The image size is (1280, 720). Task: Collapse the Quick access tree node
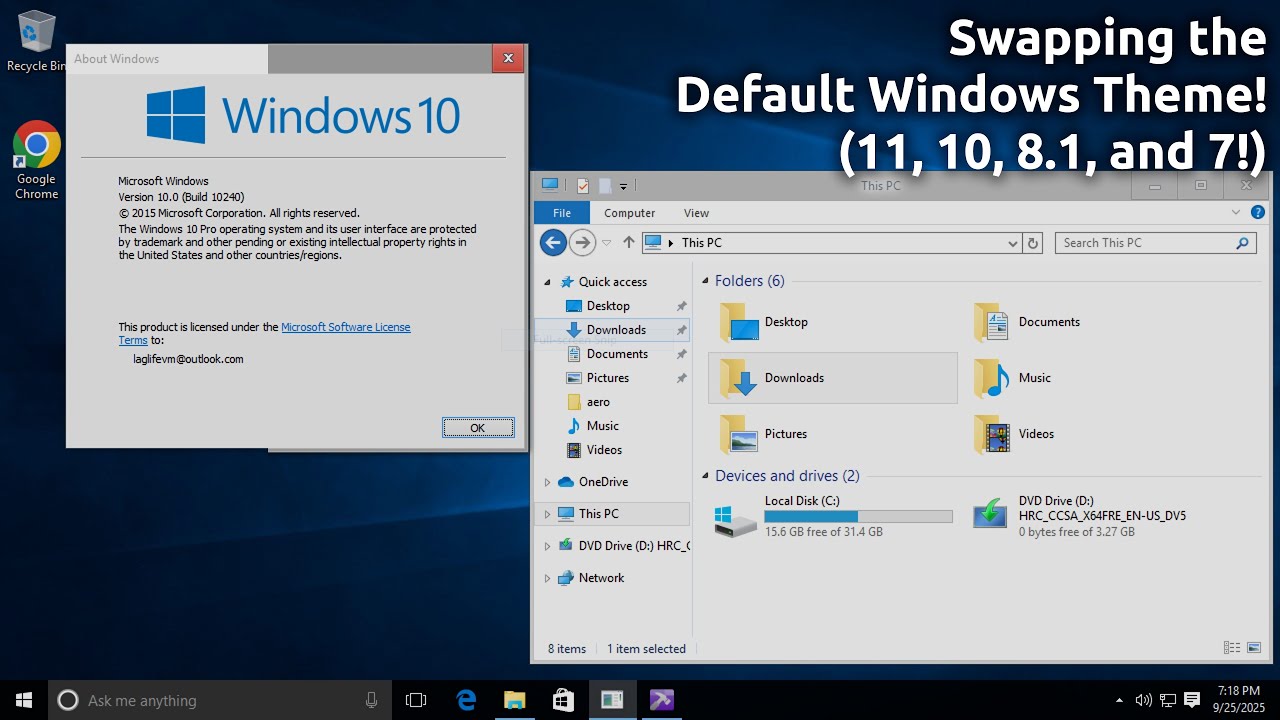coord(547,282)
